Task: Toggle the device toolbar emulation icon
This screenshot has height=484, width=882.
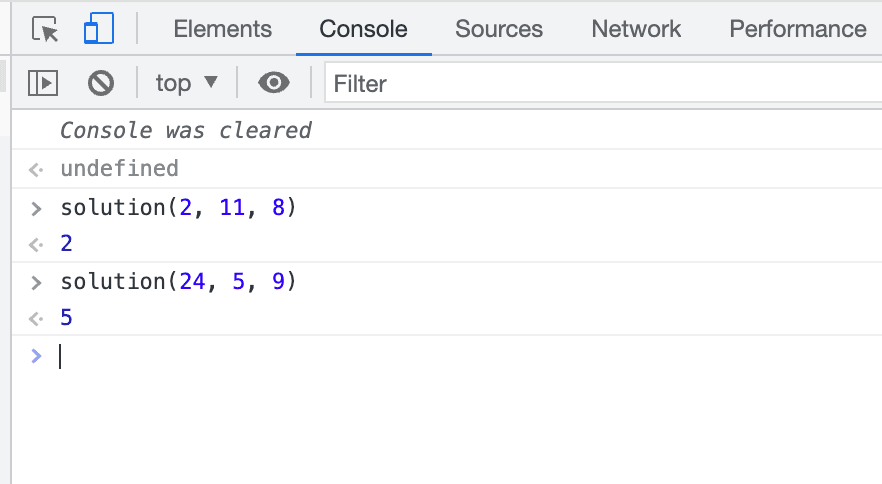Action: coord(98,30)
